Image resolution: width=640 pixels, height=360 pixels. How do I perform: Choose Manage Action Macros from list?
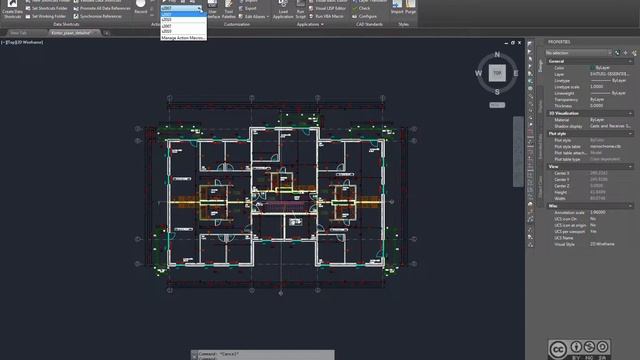tap(183, 38)
